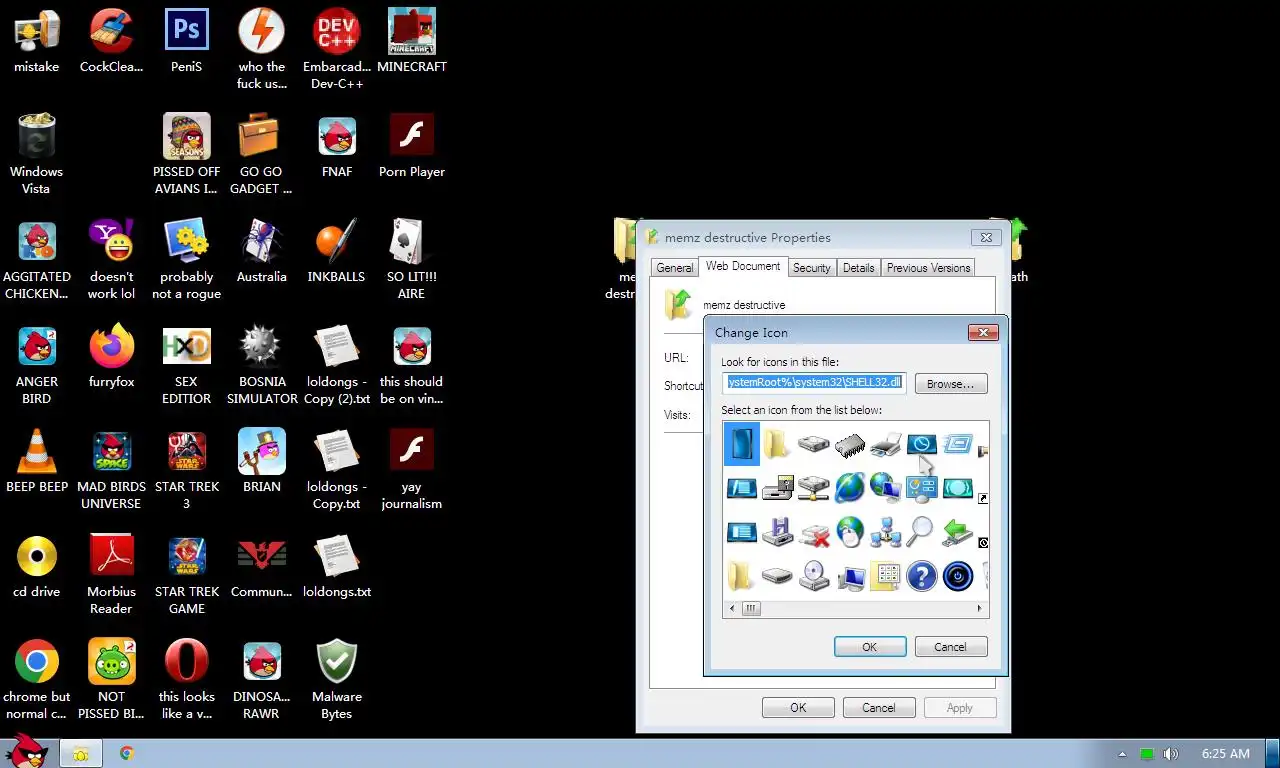The width and height of the screenshot is (1280, 768).
Task: Select the blue power button icon
Action: coord(957,576)
